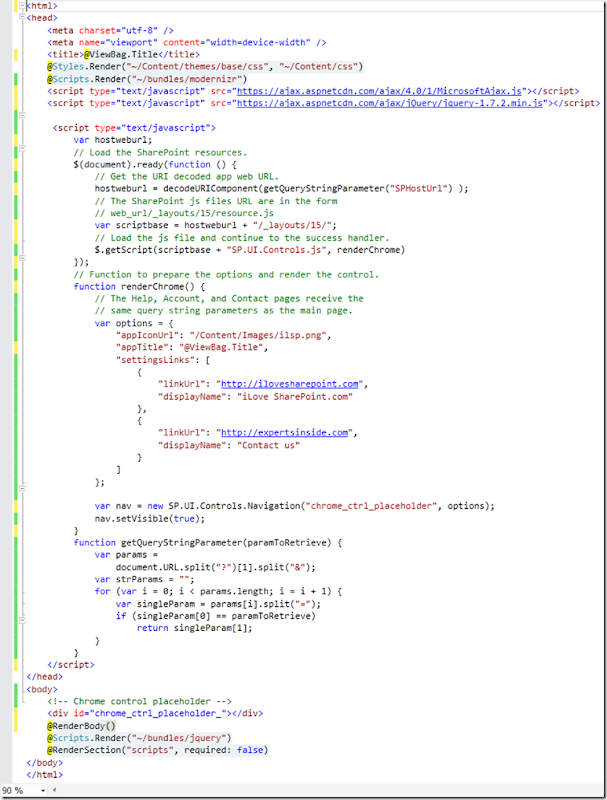This screenshot has width=607, height=800.
Task: Click @ViewBag.Title inside the title tag
Action: pos(120,55)
